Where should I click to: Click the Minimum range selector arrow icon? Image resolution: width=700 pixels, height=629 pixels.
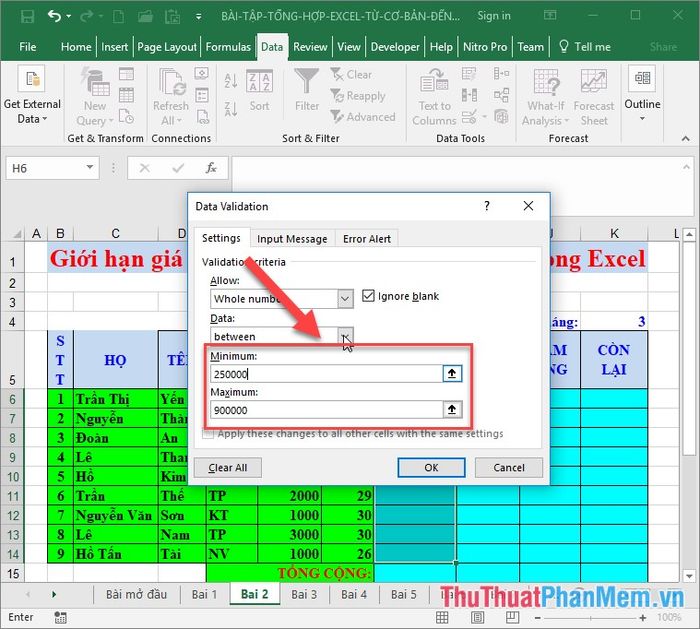[x=452, y=374]
